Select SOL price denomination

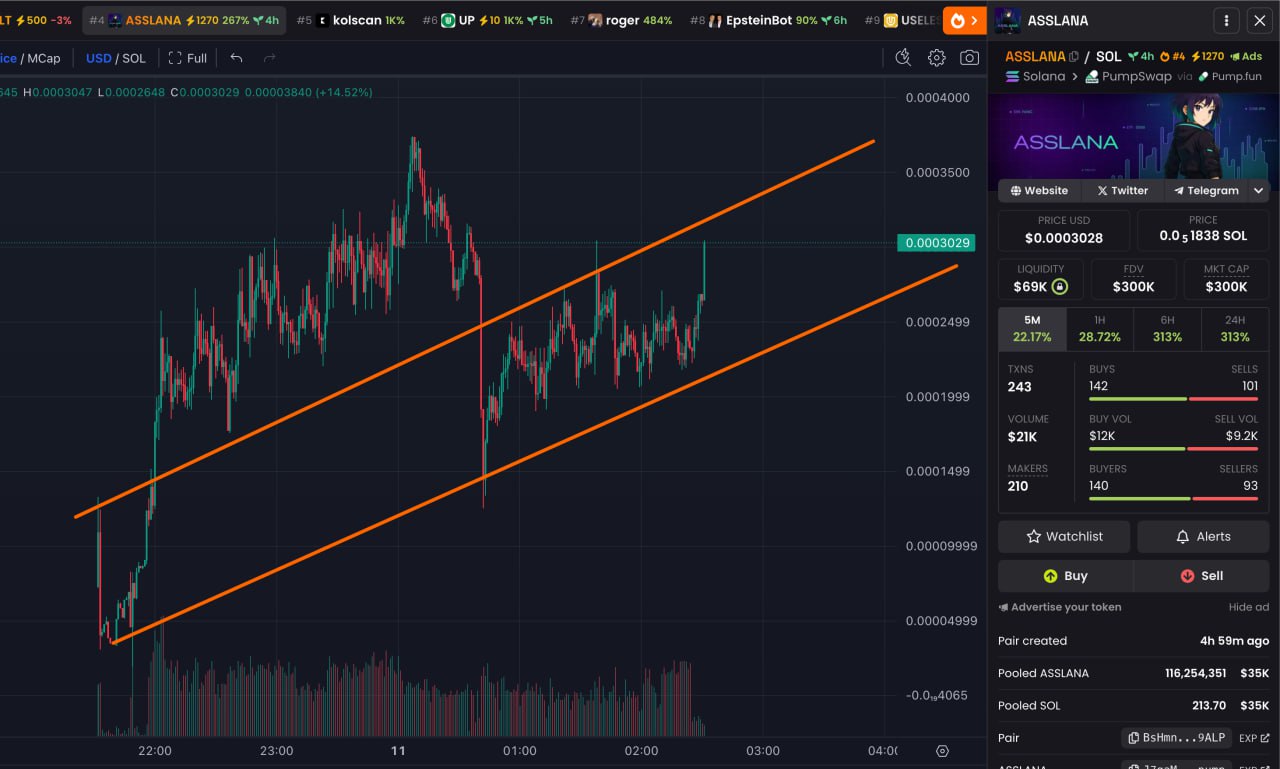coord(134,58)
